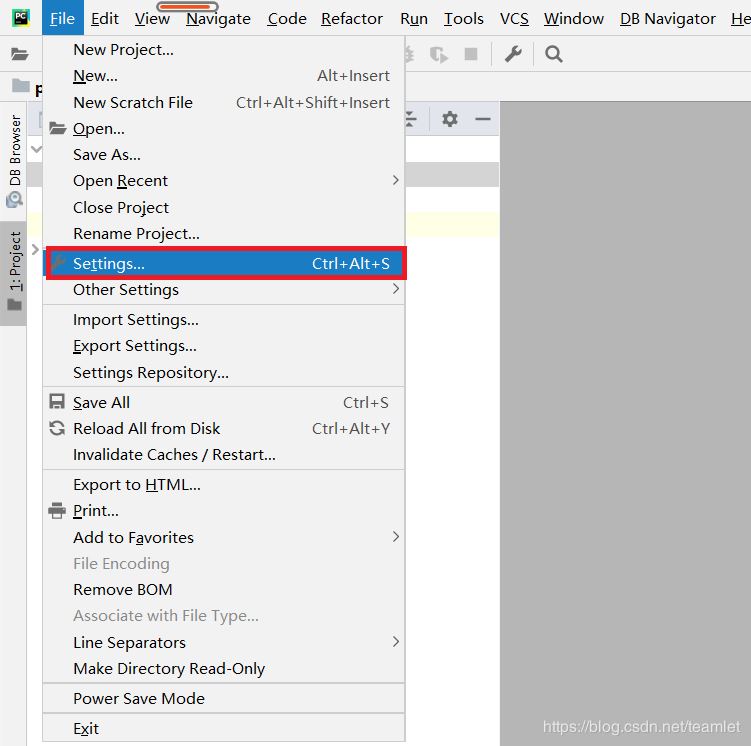Choose Make Directory Read-Only
Image resolution: width=751 pixels, height=746 pixels.
(x=224, y=668)
